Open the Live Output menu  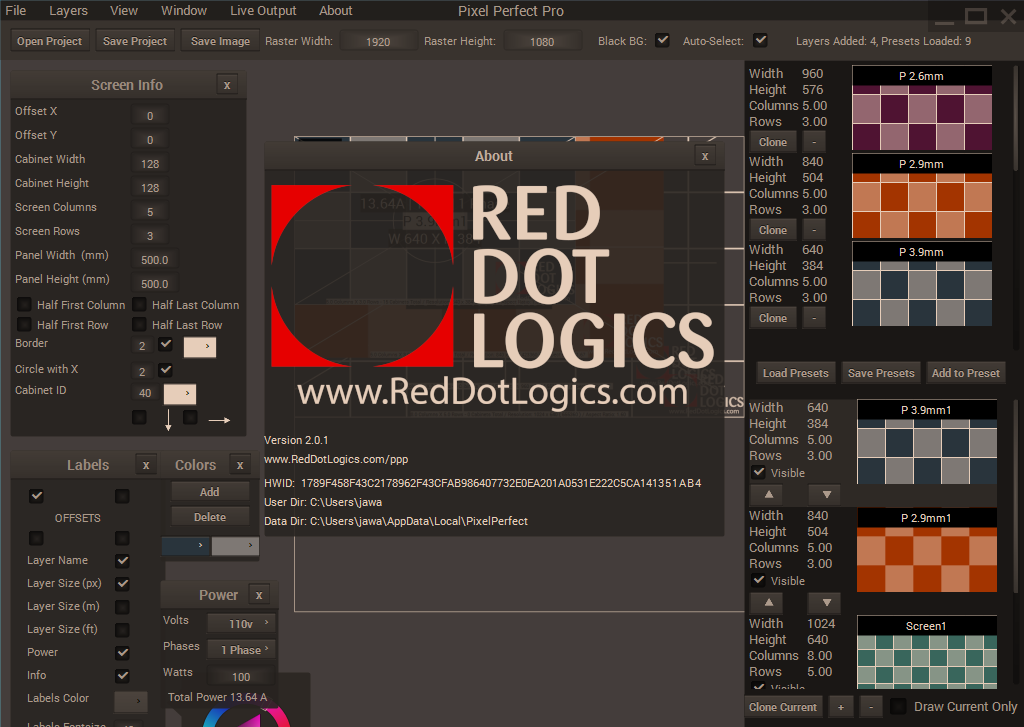[263, 10]
